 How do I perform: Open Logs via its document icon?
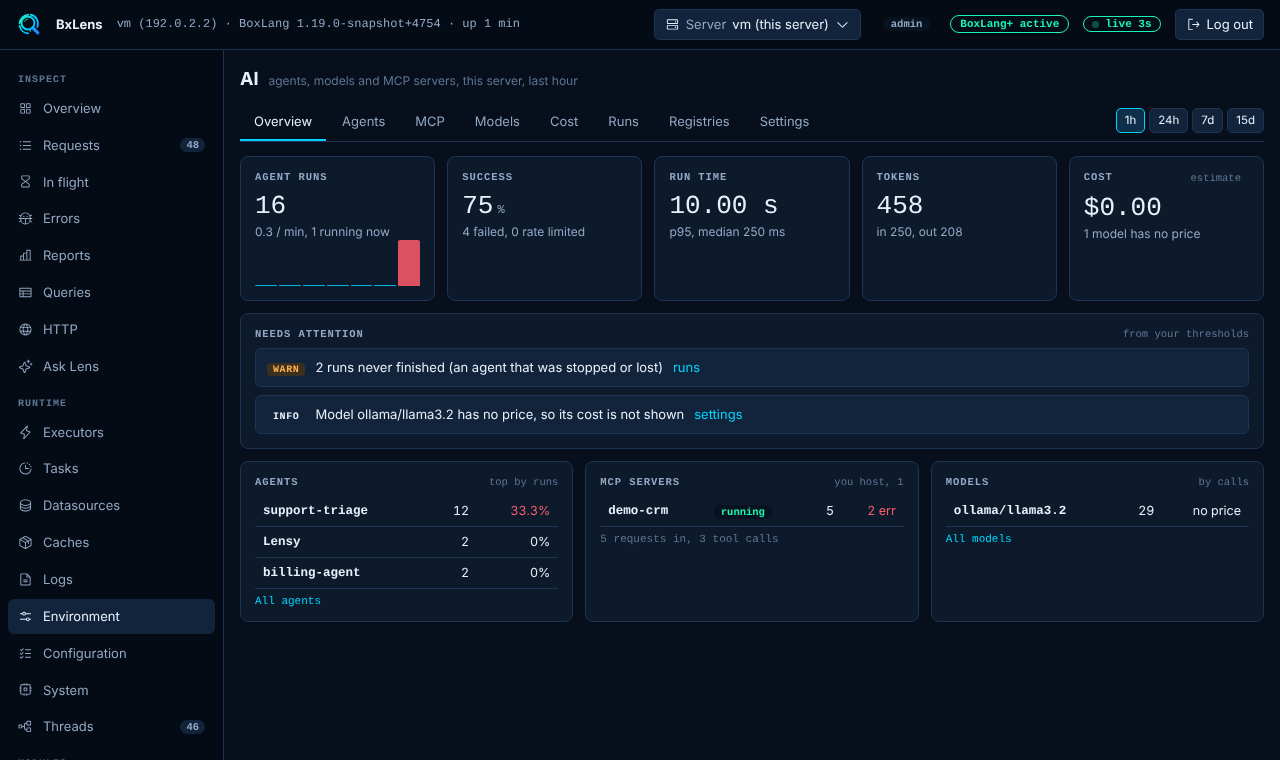[25, 579]
